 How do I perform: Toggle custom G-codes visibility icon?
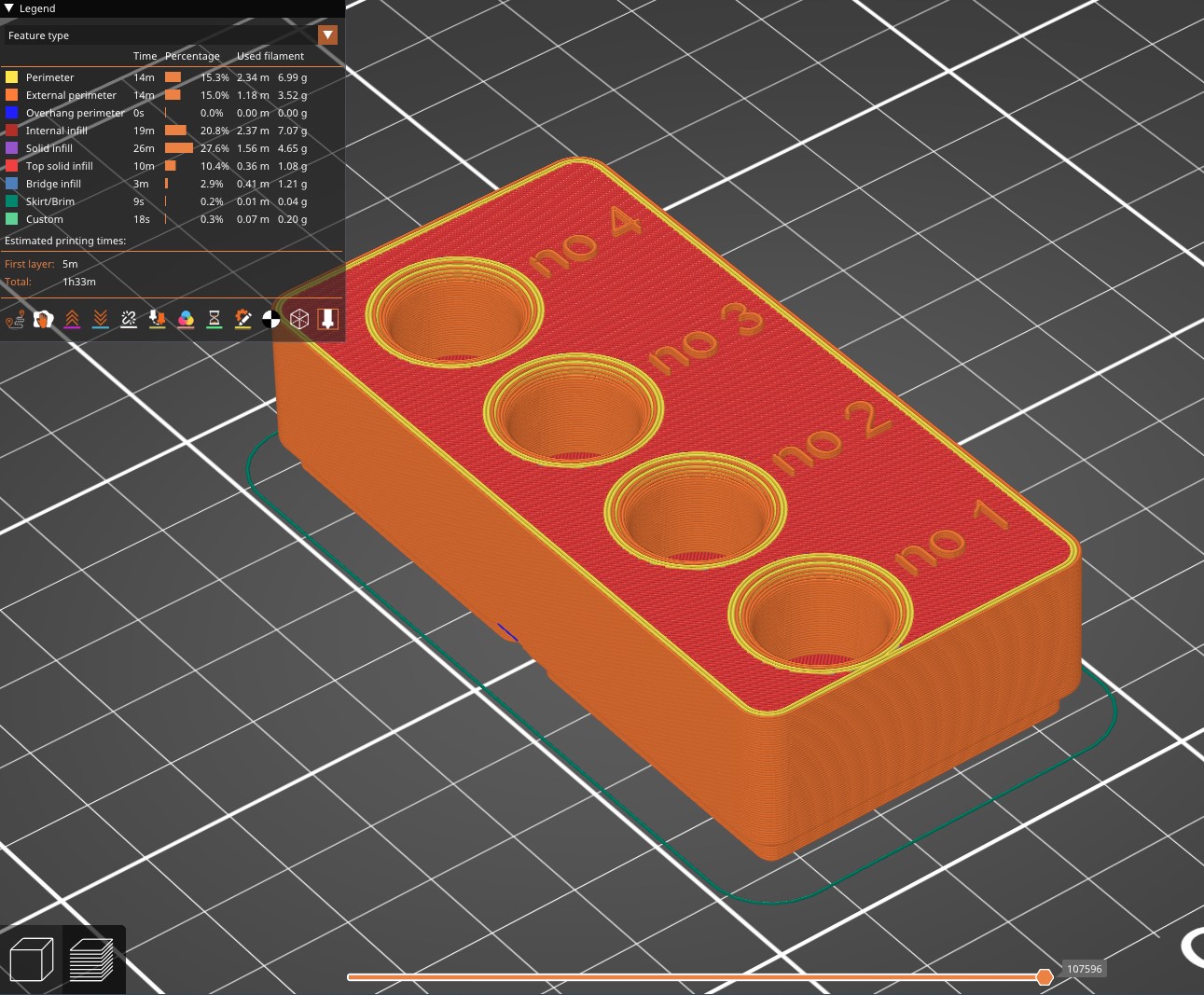(242, 320)
